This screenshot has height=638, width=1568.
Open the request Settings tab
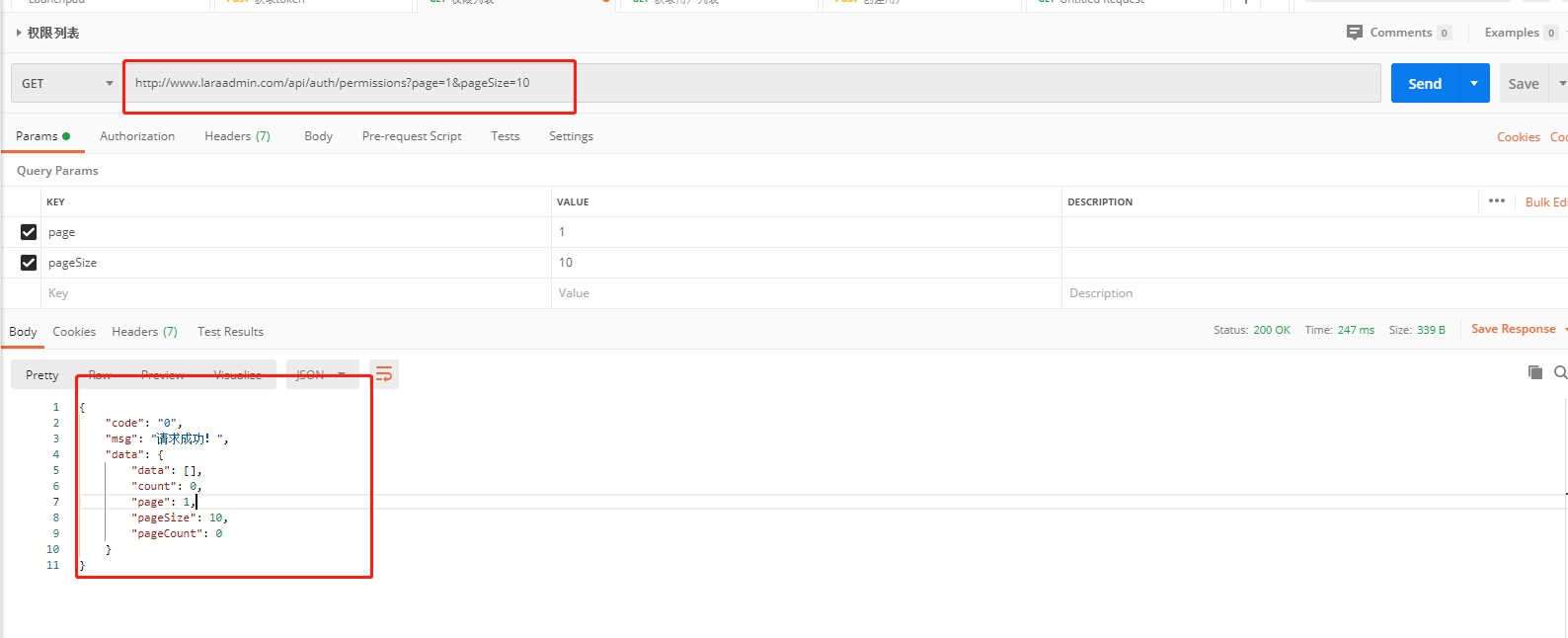pos(571,136)
